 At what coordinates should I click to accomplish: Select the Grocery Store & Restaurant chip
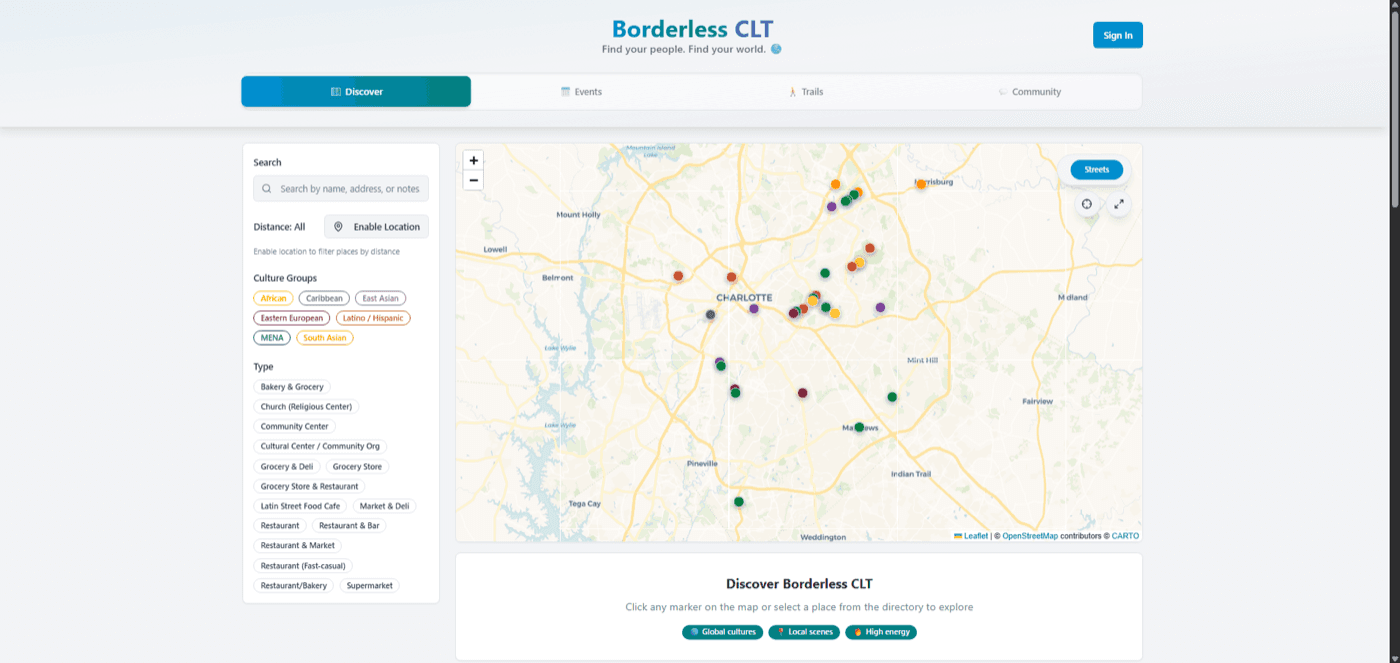click(x=309, y=486)
